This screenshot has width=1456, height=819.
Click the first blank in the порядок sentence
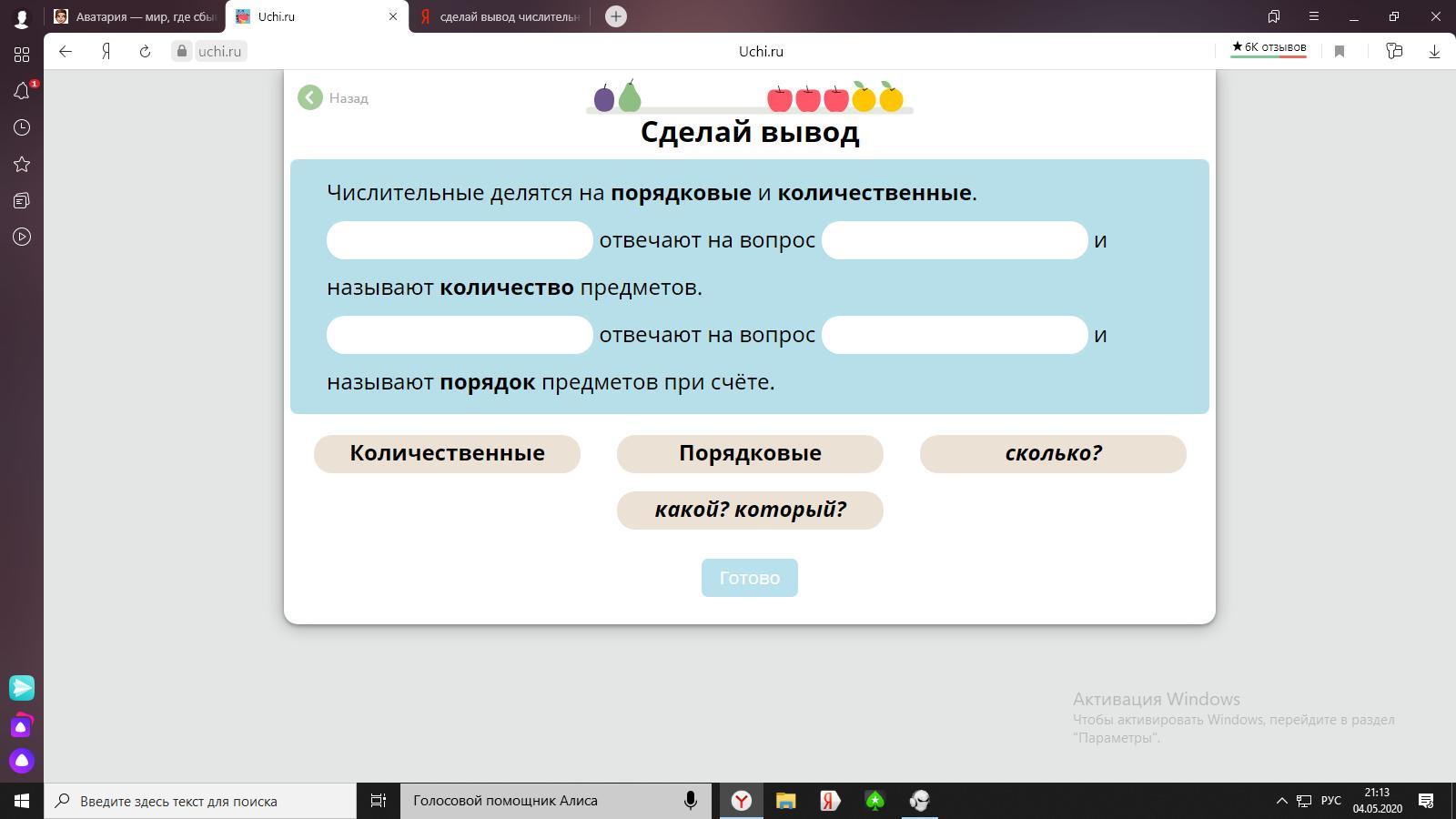click(x=460, y=335)
